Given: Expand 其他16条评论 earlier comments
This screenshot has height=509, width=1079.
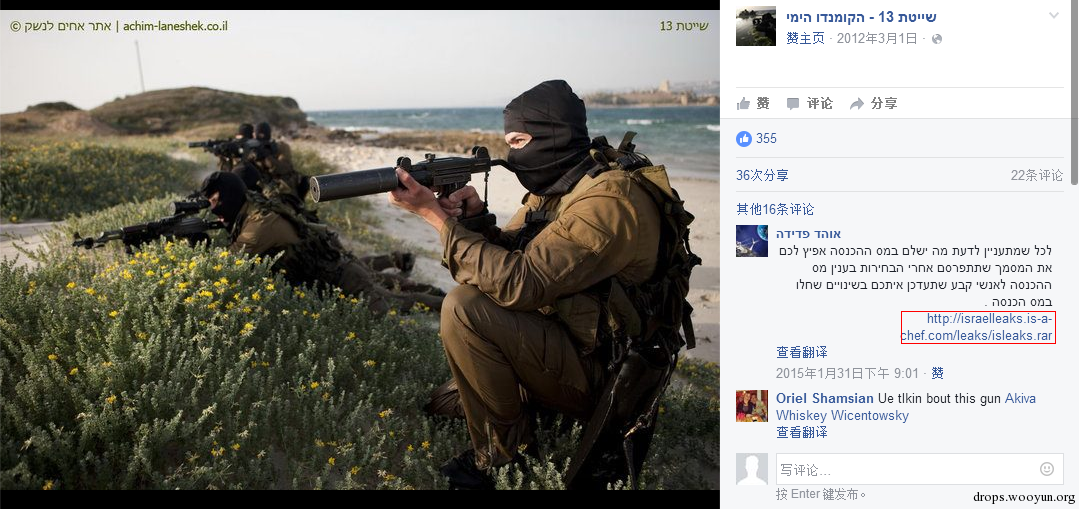Looking at the screenshot, I should [x=775, y=209].
